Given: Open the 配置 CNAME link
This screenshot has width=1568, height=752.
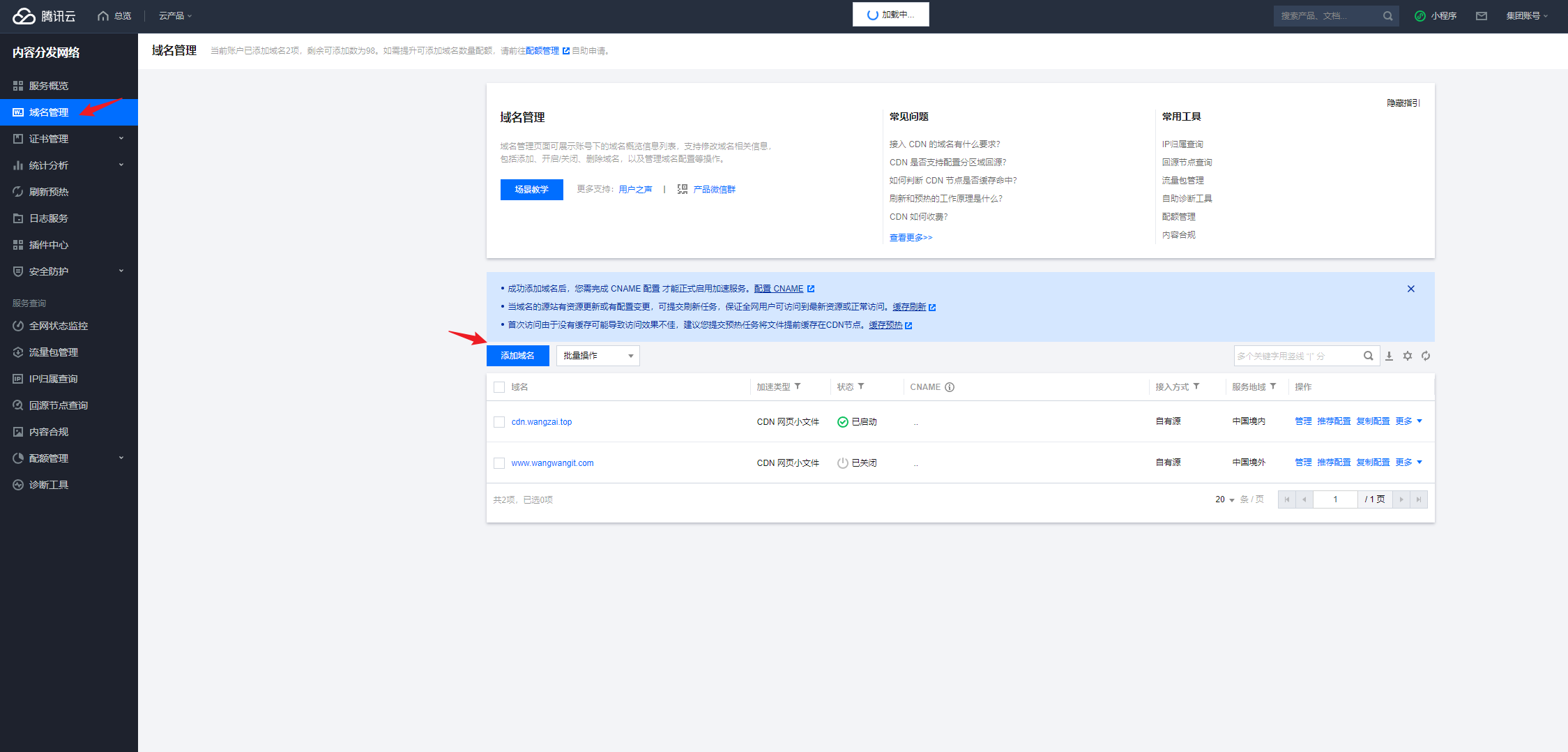Looking at the screenshot, I should (x=779, y=289).
